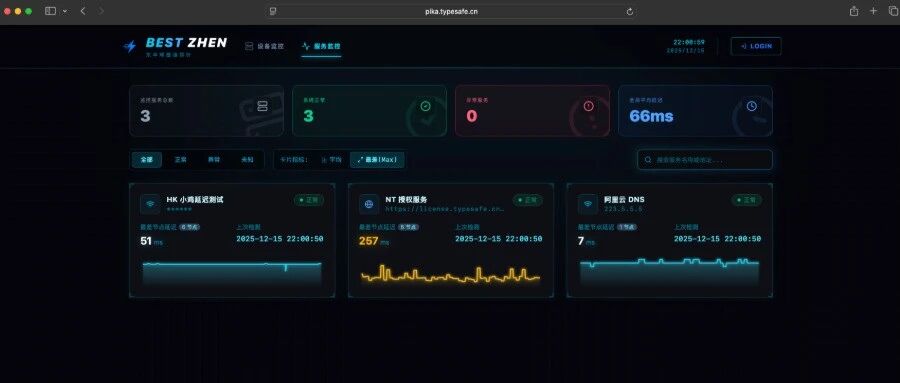
Task: Select the 正常 filter tab
Action: point(180,160)
